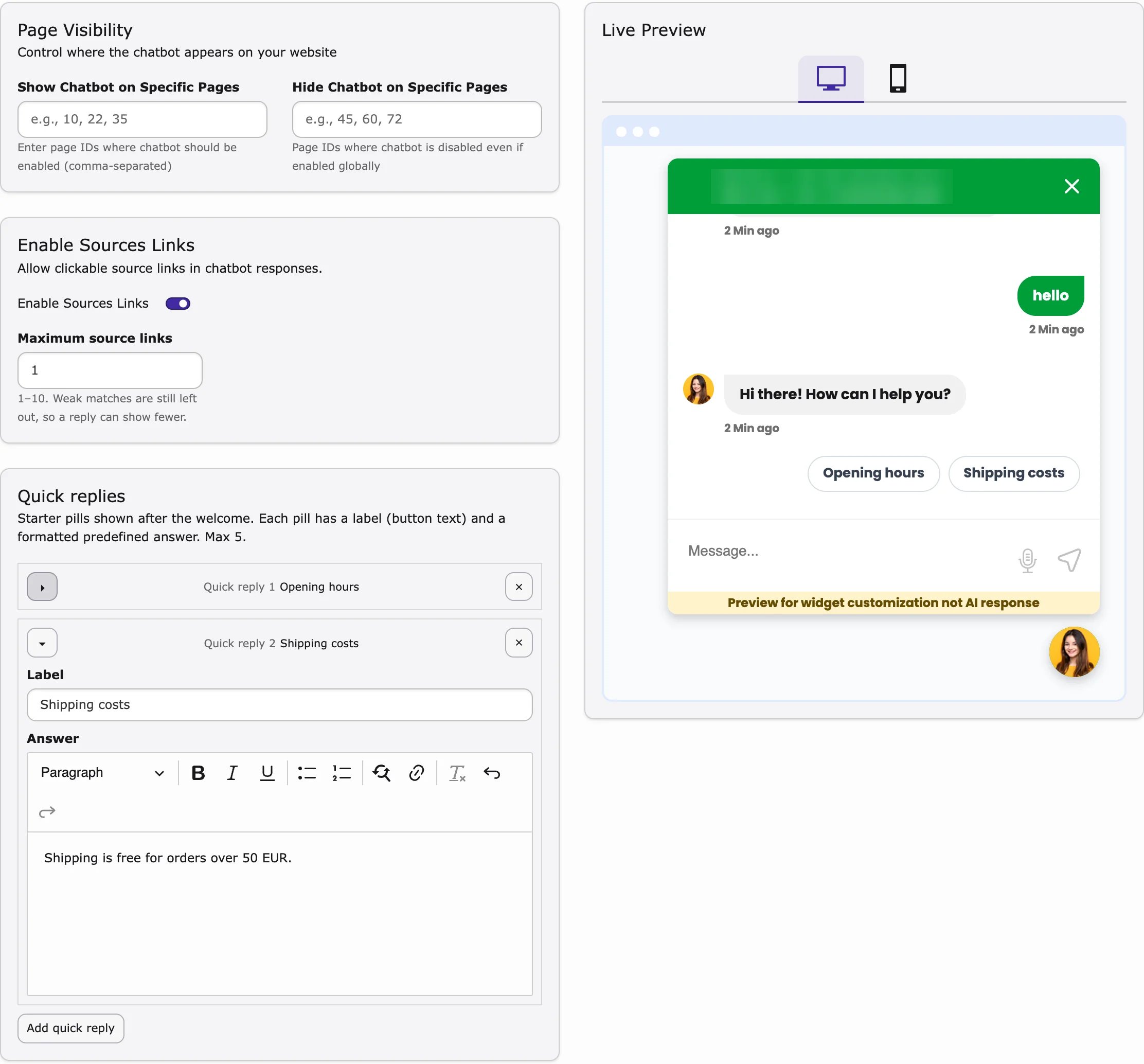Apply underline formatting in Answer editor
The image size is (1144, 1064).
coord(267,773)
